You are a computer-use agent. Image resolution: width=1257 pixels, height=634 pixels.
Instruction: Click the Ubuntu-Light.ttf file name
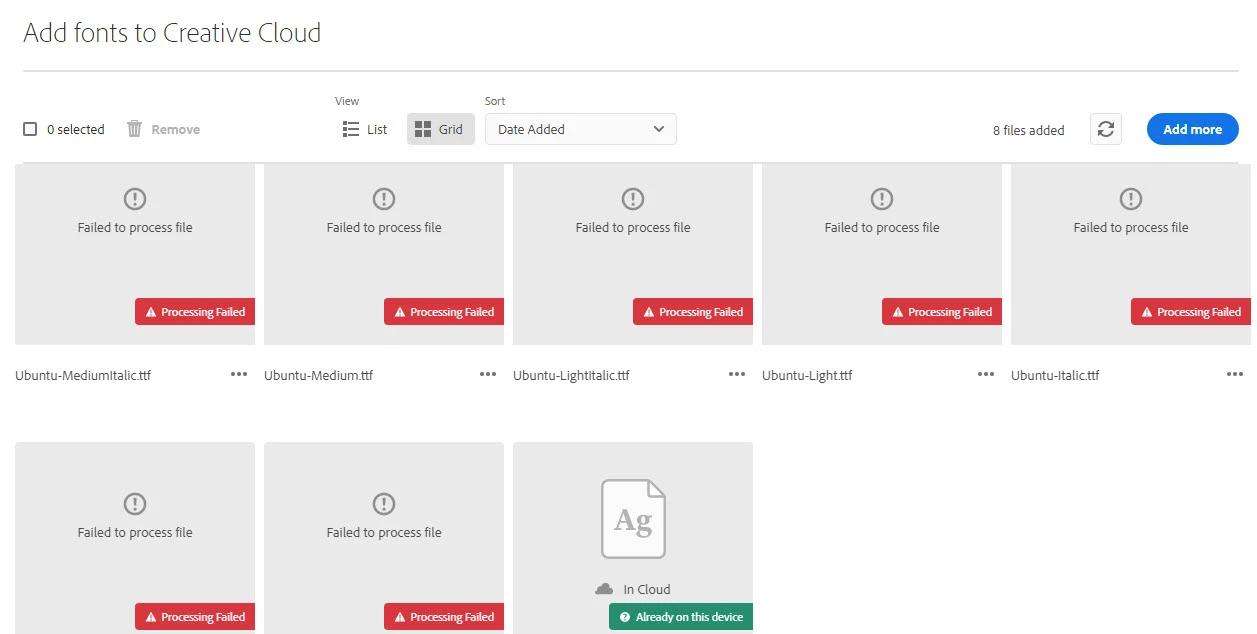coord(807,376)
